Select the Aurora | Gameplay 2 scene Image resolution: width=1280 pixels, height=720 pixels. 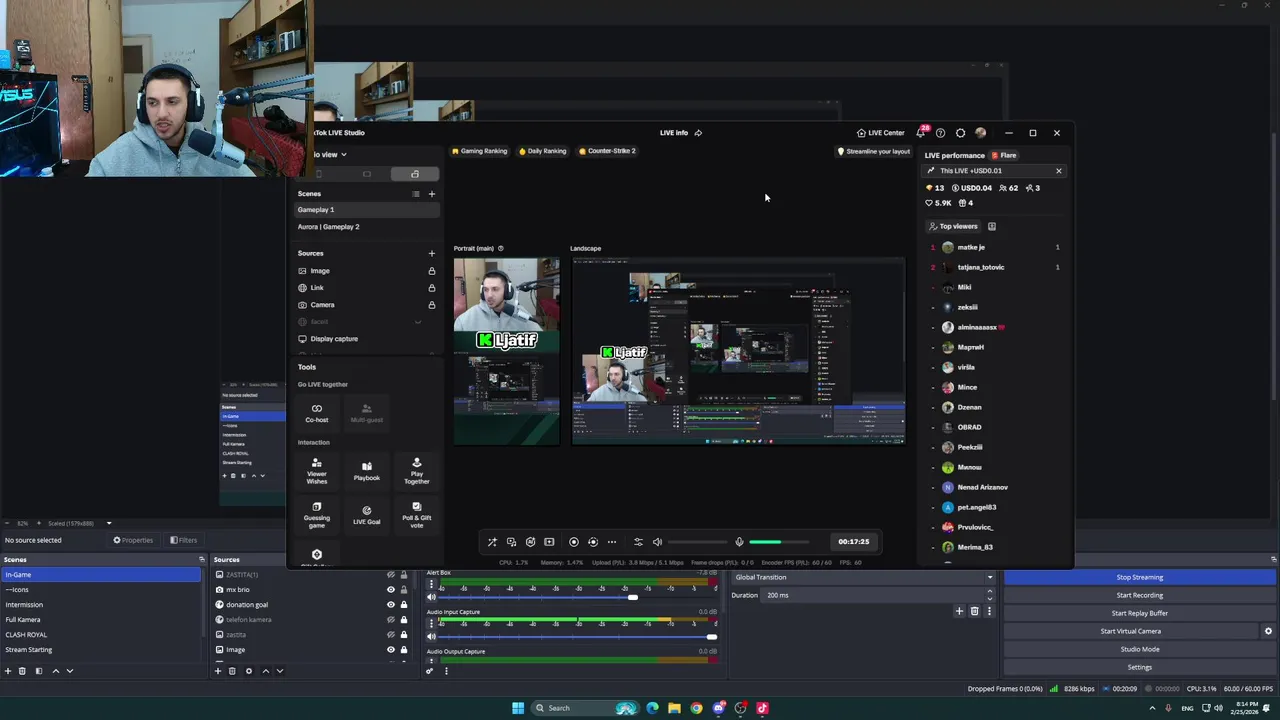366,227
